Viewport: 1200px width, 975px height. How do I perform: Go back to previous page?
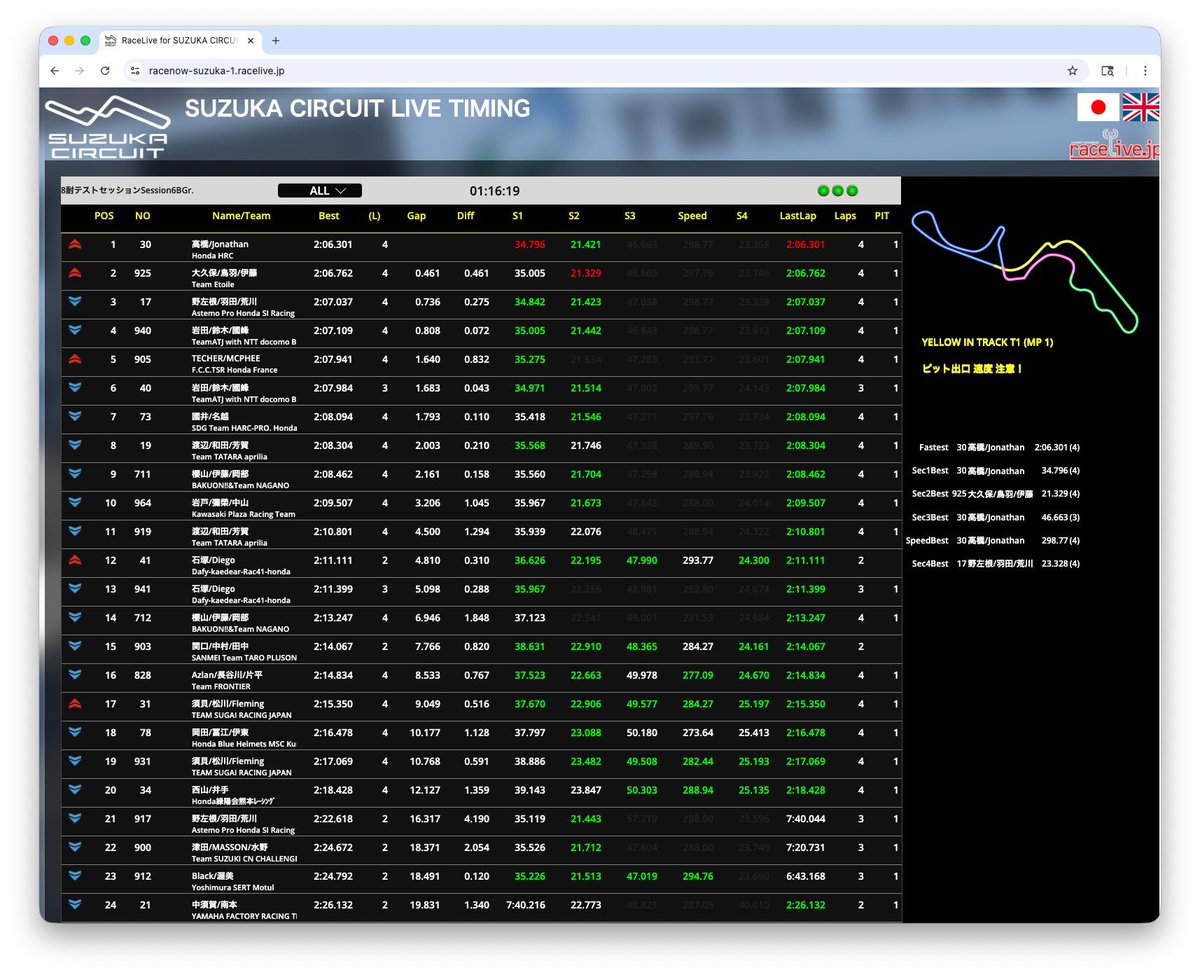point(54,71)
